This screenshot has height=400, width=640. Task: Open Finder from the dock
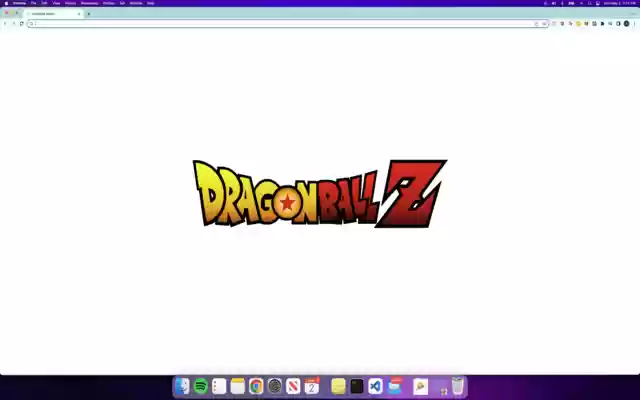pos(182,386)
